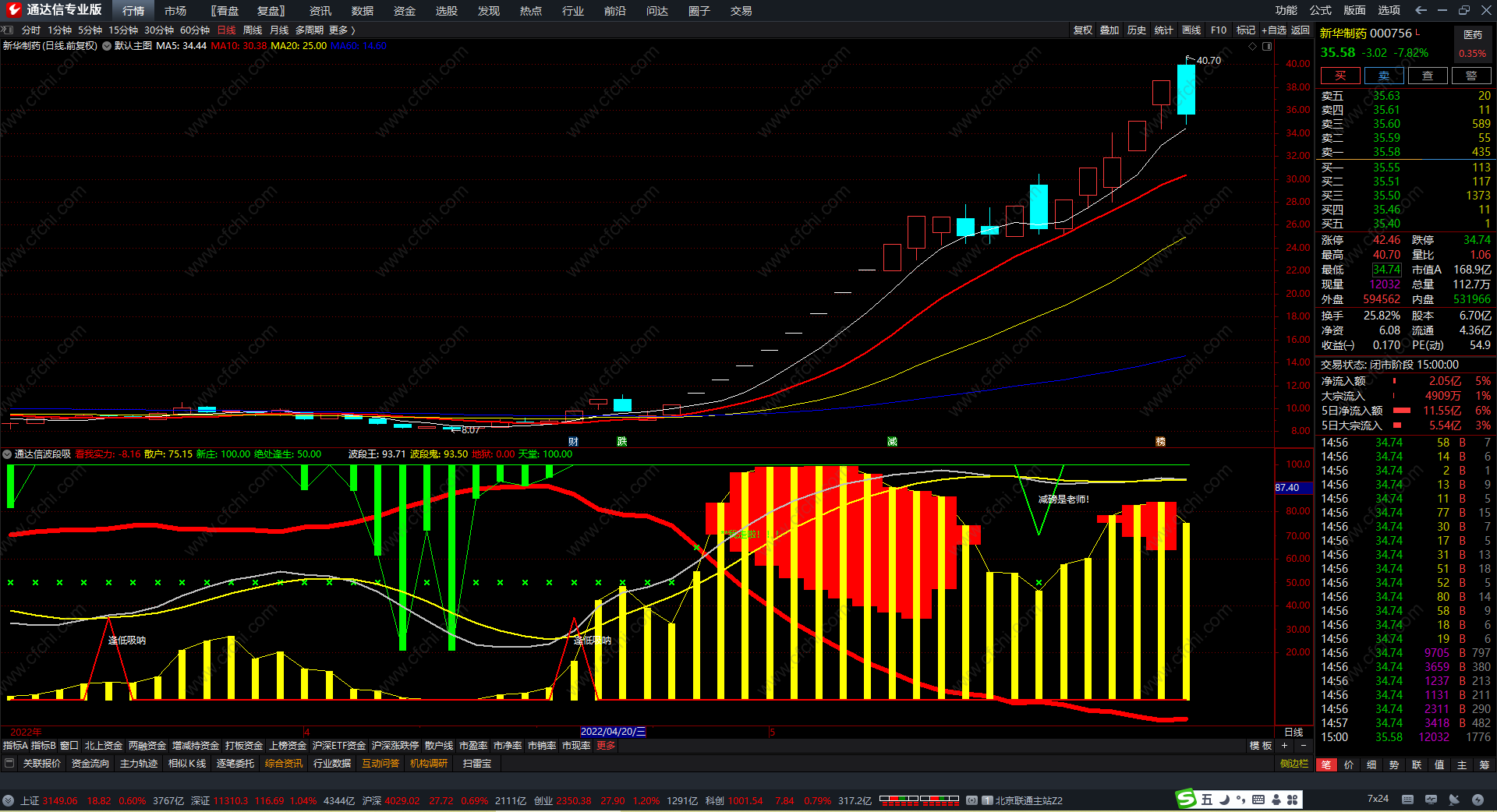The image size is (1497, 812).
Task: Click the 减 marker under the chart
Action: point(892,442)
